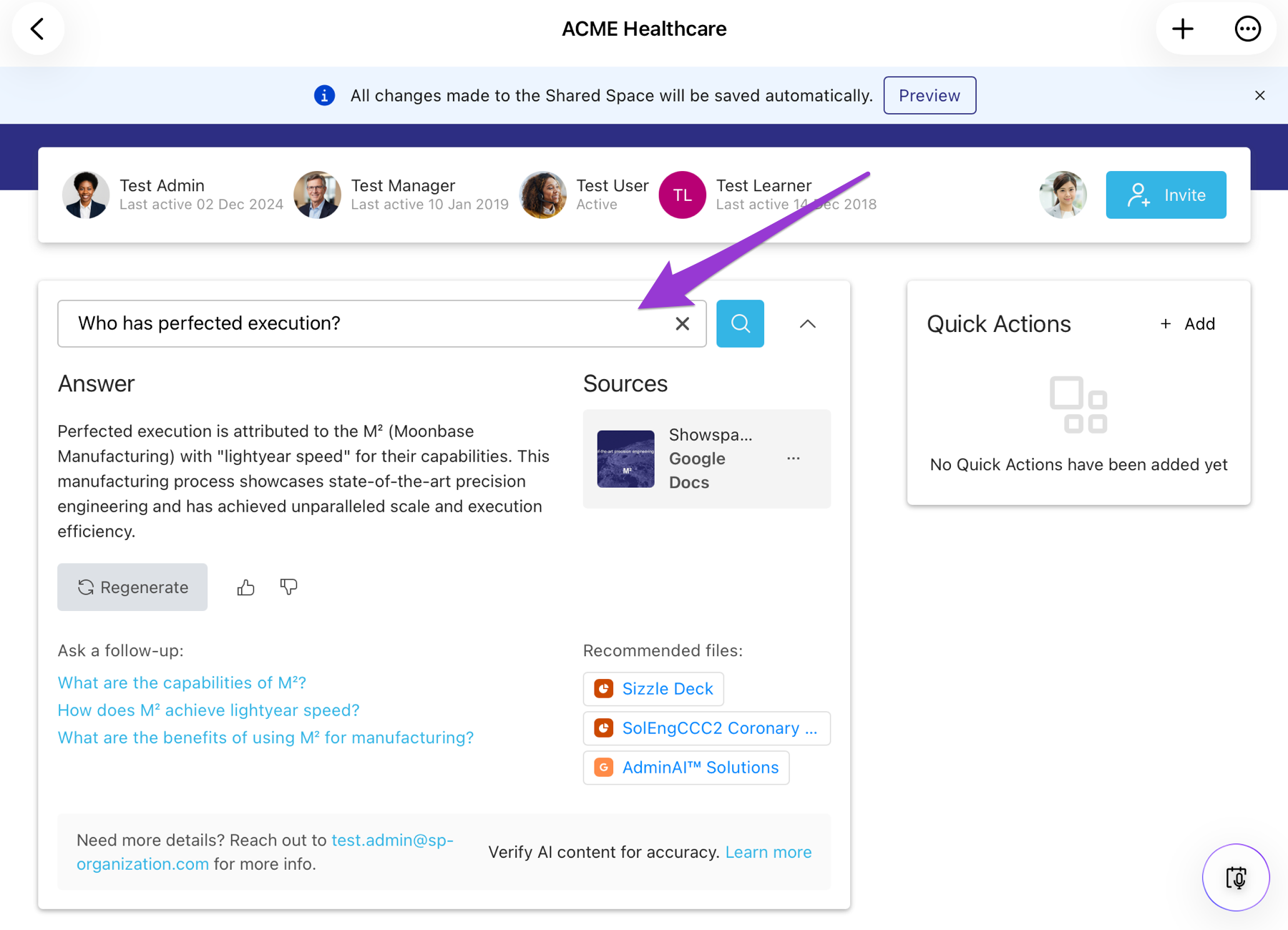This screenshot has width=1288, height=930.
Task: Click the avatar next to Invite
Action: [x=1063, y=195]
